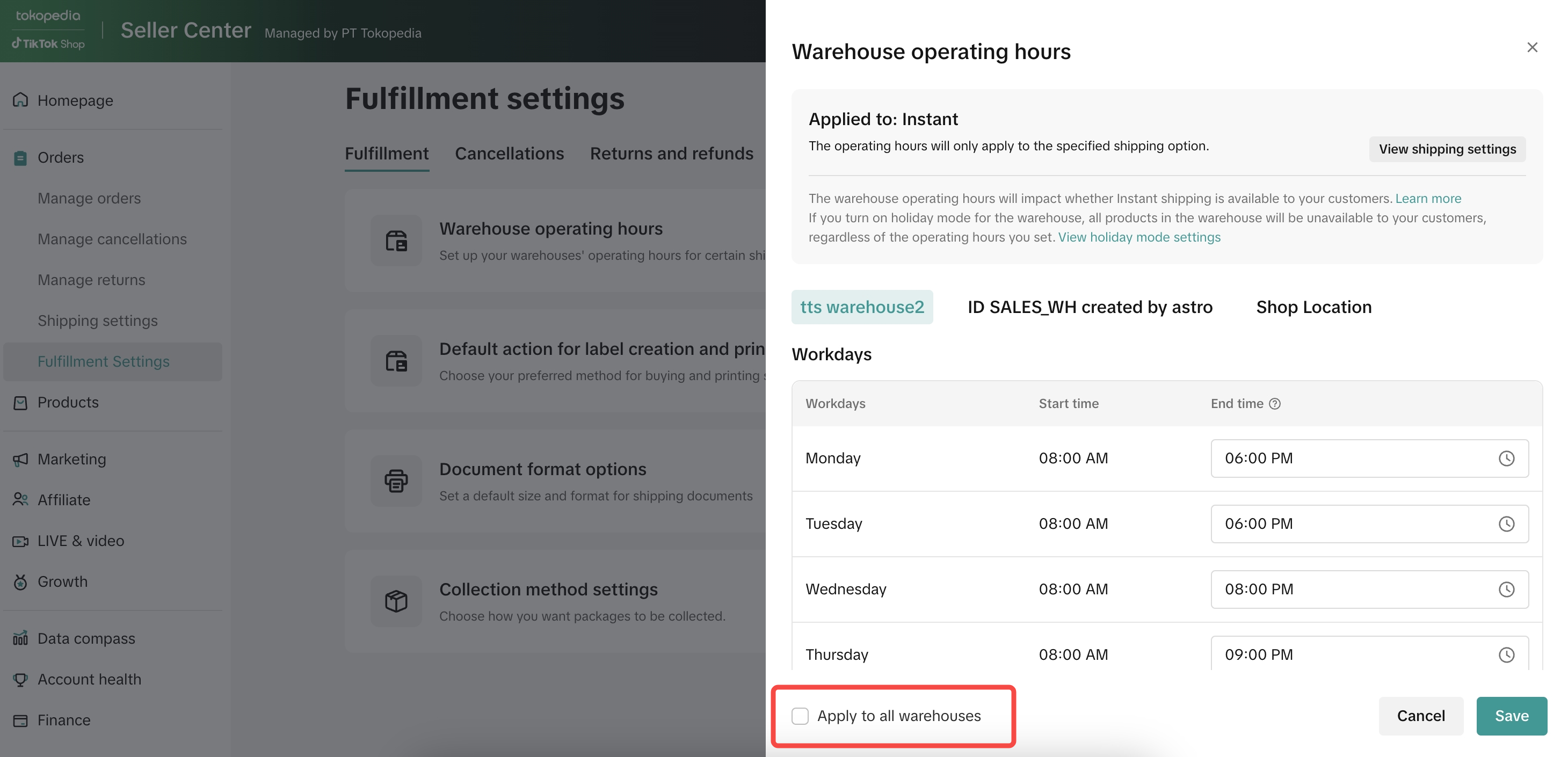Click the Data compass chart icon
This screenshot has width=1568, height=757.
21,638
